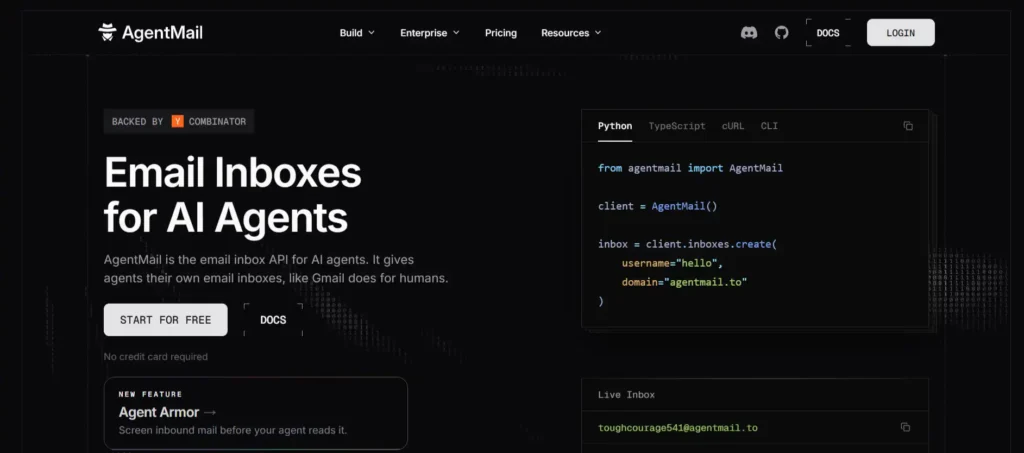
Task: Open the GitHub icon link
Action: tap(782, 33)
